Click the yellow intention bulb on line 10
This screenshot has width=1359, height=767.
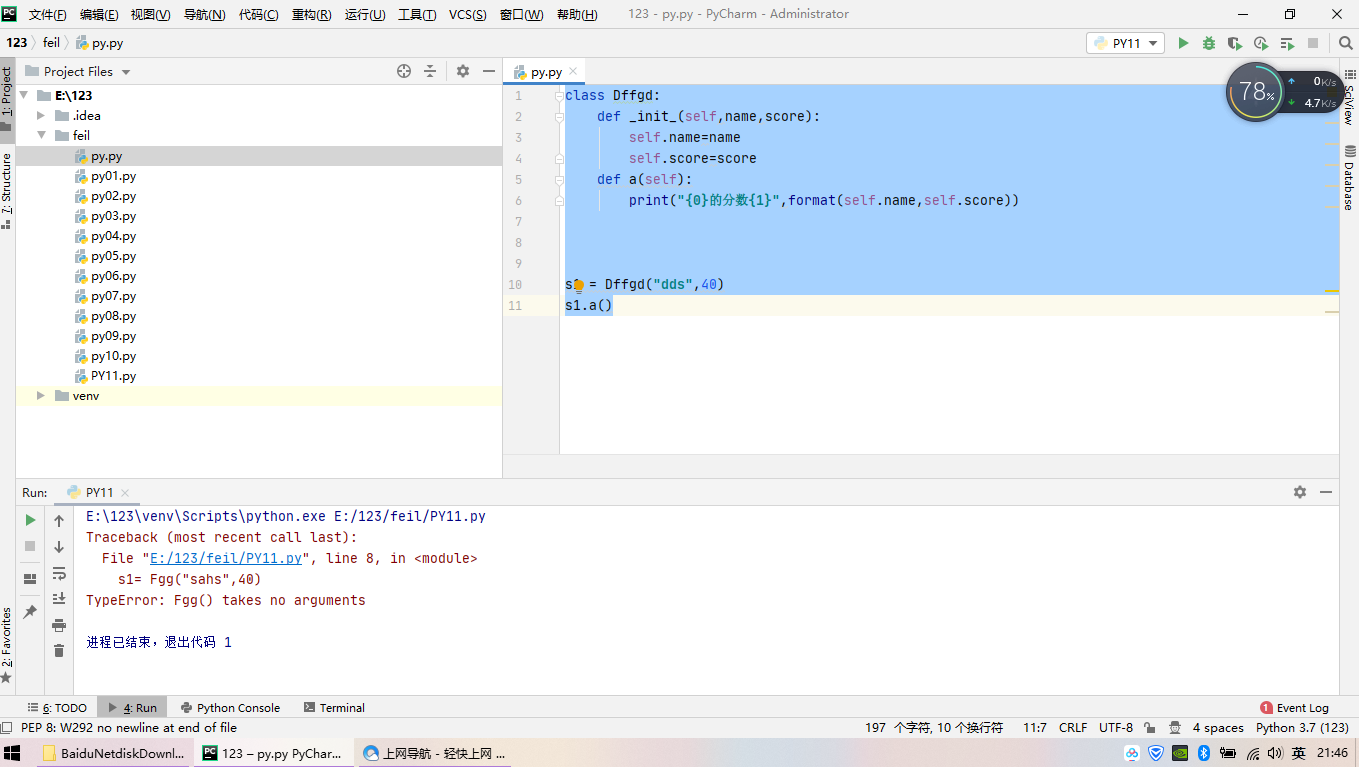click(579, 285)
